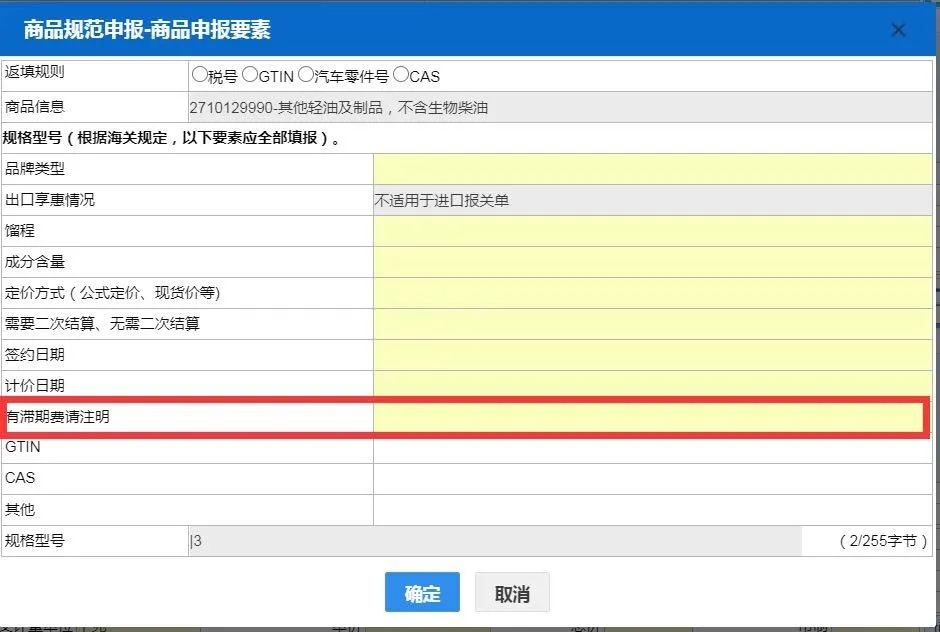Select the 税号 radio button

click(199, 76)
